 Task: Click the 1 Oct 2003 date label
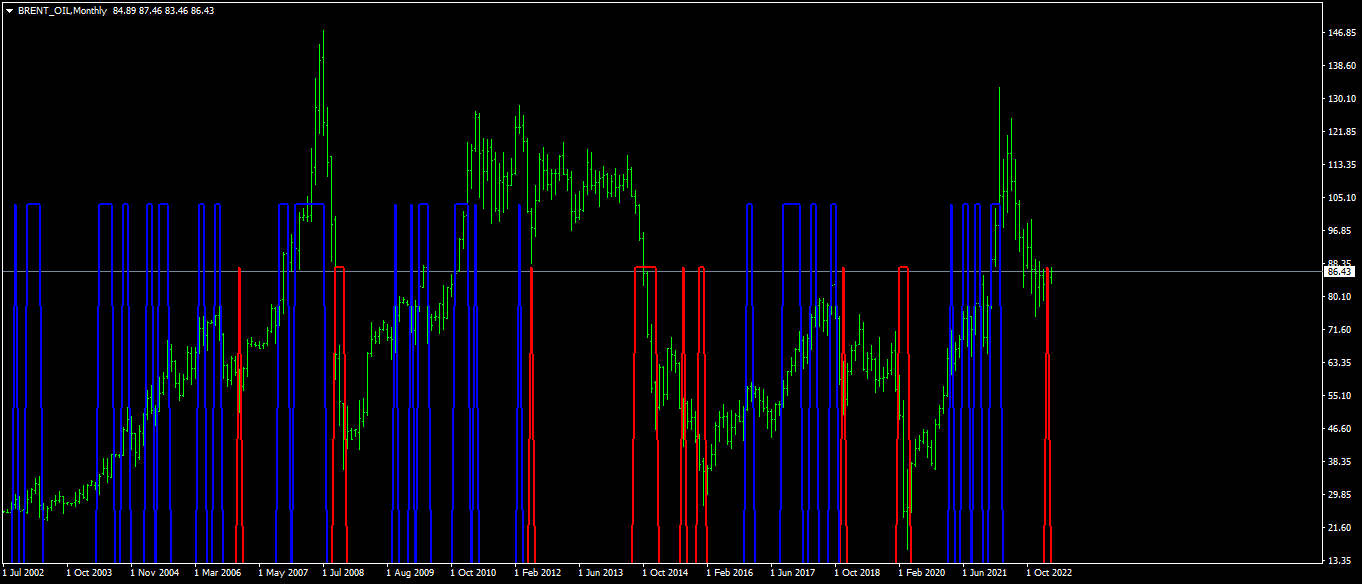(x=89, y=574)
